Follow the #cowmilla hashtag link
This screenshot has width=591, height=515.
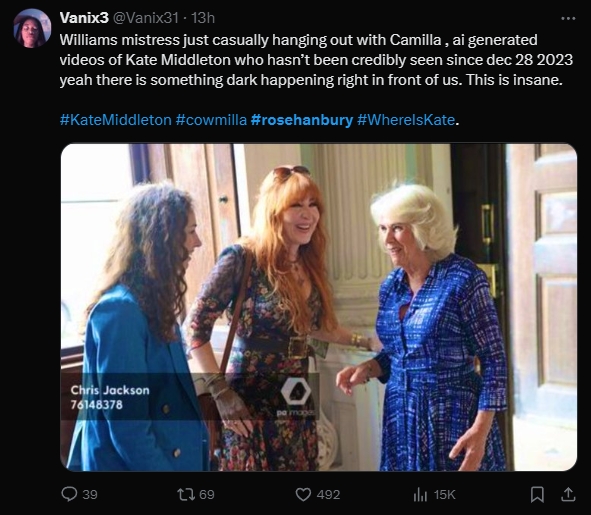211,120
